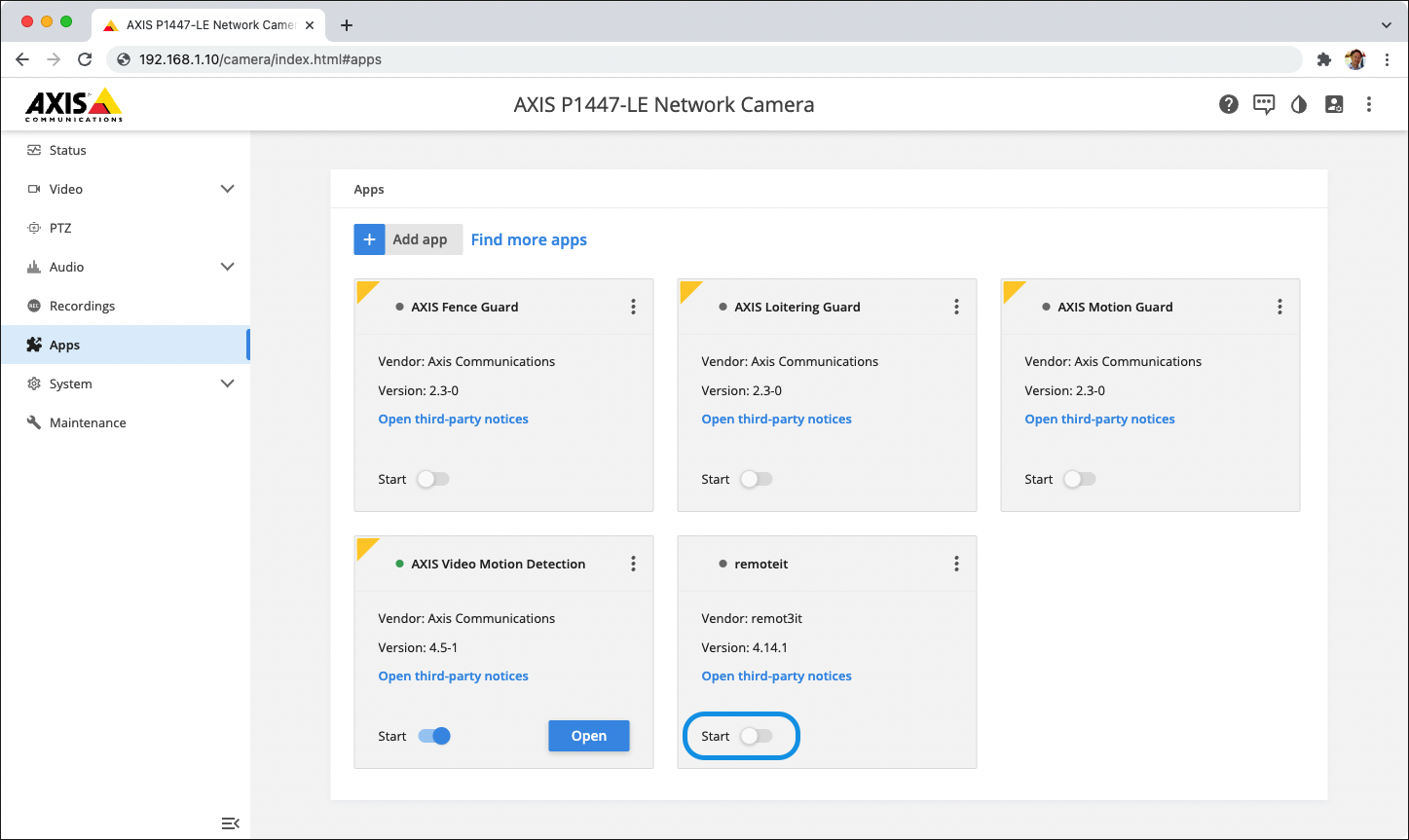Open options menu for AXIS Fence Guard
This screenshot has width=1409, height=840.
(x=633, y=307)
